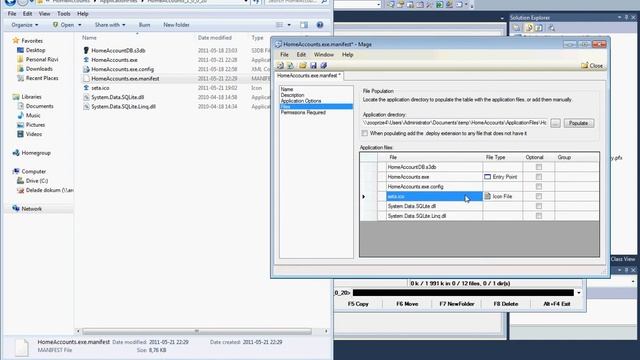Click the Sign manifest icon in Mage toolbar
This screenshot has width=640, height=360.
click(x=324, y=65)
